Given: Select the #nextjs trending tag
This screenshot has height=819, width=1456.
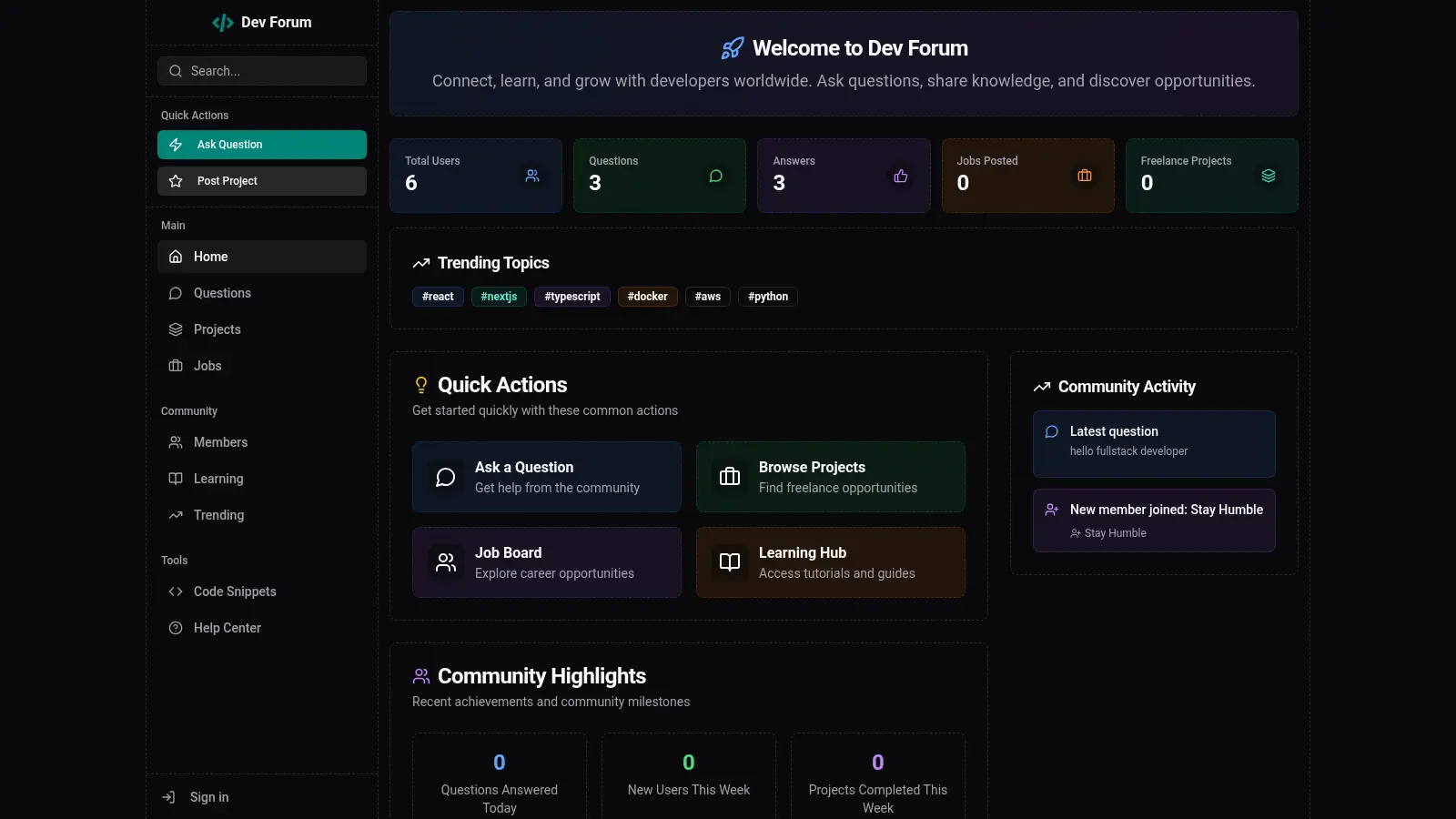Looking at the screenshot, I should pyautogui.click(x=499, y=297).
